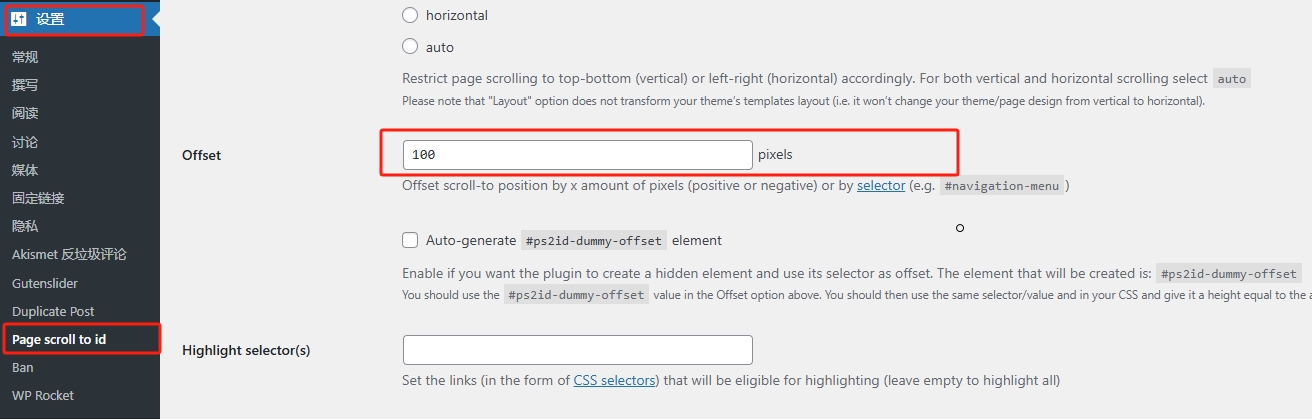Click the Offset pixels input field
The width and height of the screenshot is (1312, 419).
tap(577, 155)
